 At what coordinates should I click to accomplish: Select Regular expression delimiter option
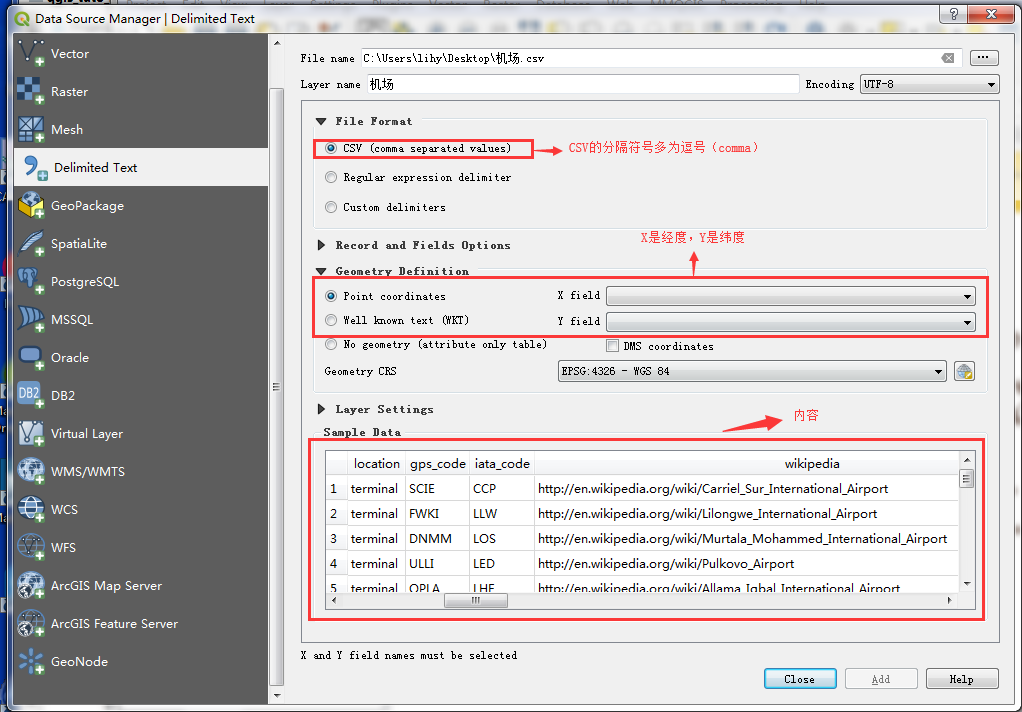click(x=331, y=178)
